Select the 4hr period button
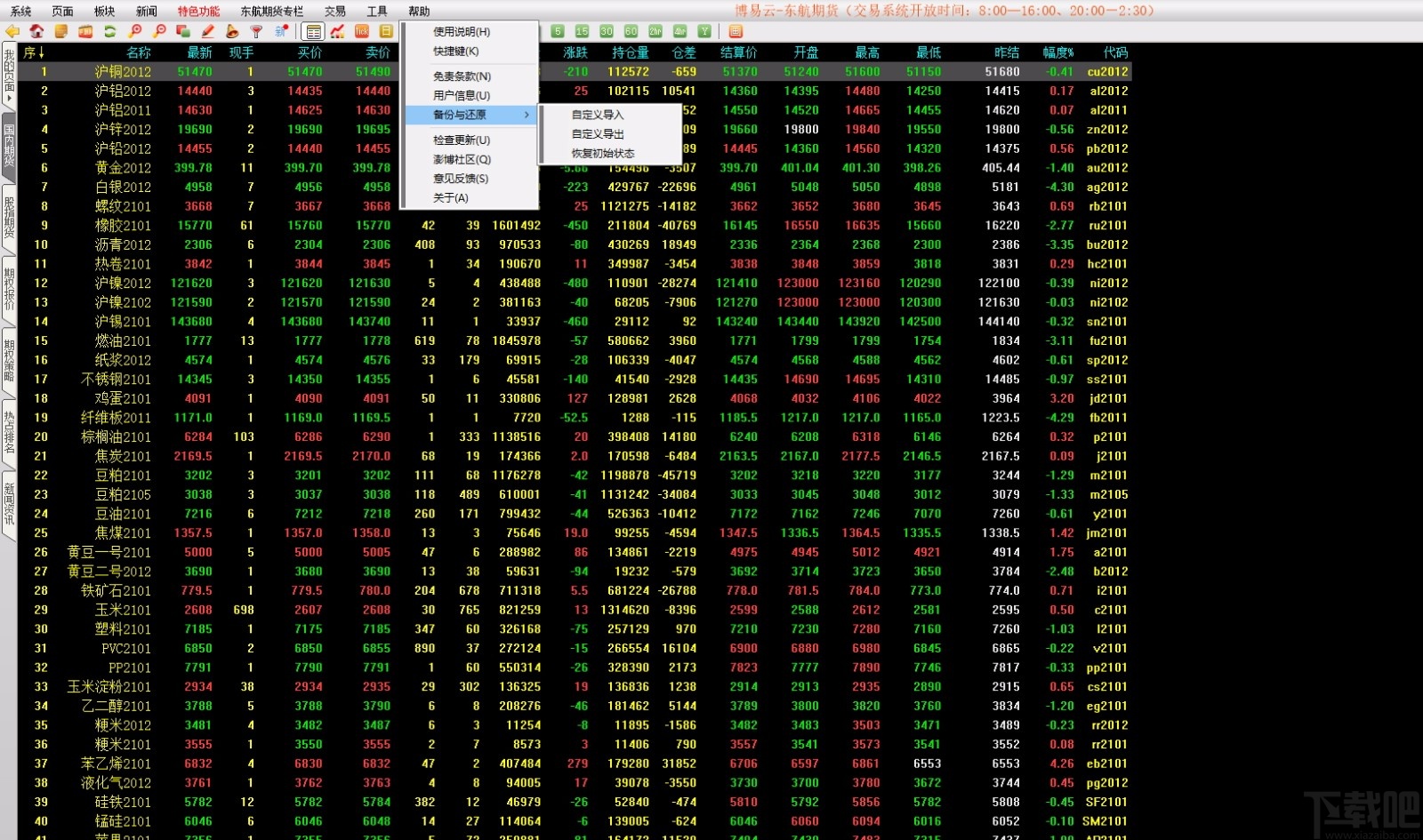1423x840 pixels. [x=679, y=31]
